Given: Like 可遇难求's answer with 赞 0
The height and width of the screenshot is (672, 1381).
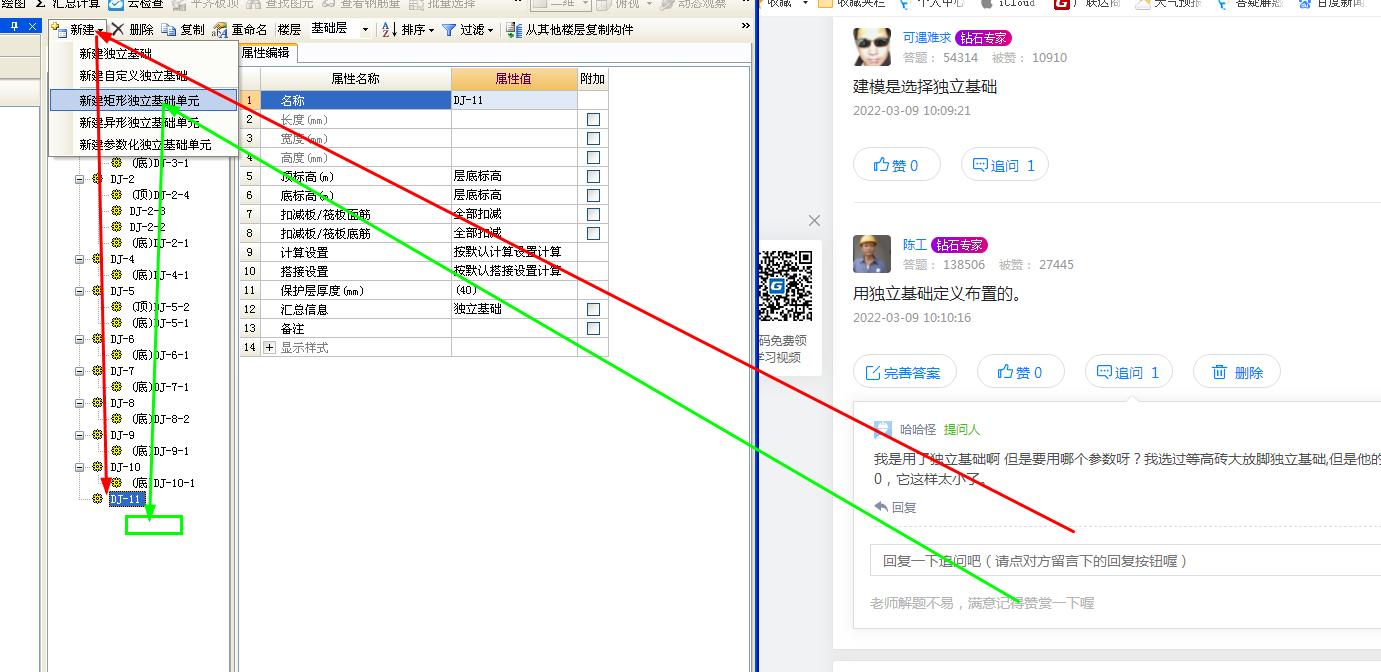Looking at the screenshot, I should coord(896,165).
